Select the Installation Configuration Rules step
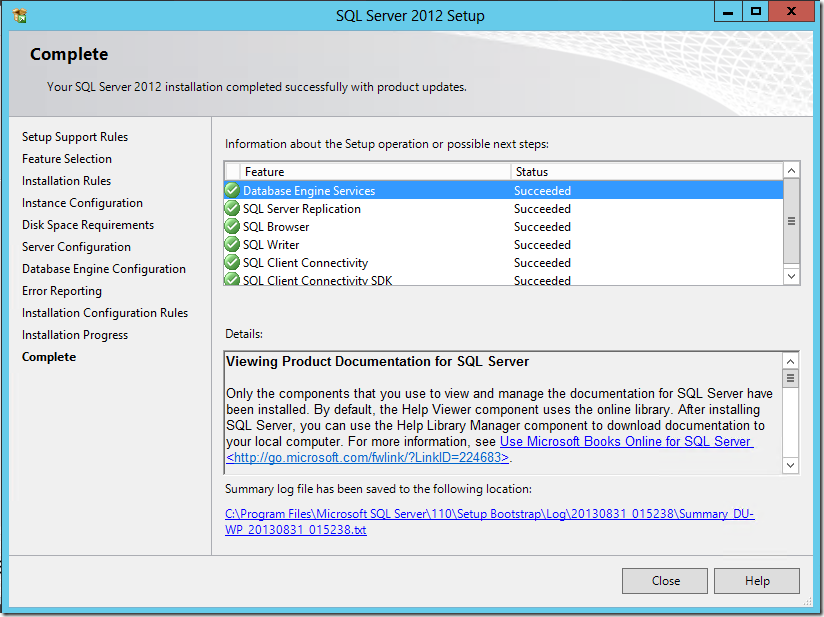The height and width of the screenshot is (617, 824). pos(105,313)
